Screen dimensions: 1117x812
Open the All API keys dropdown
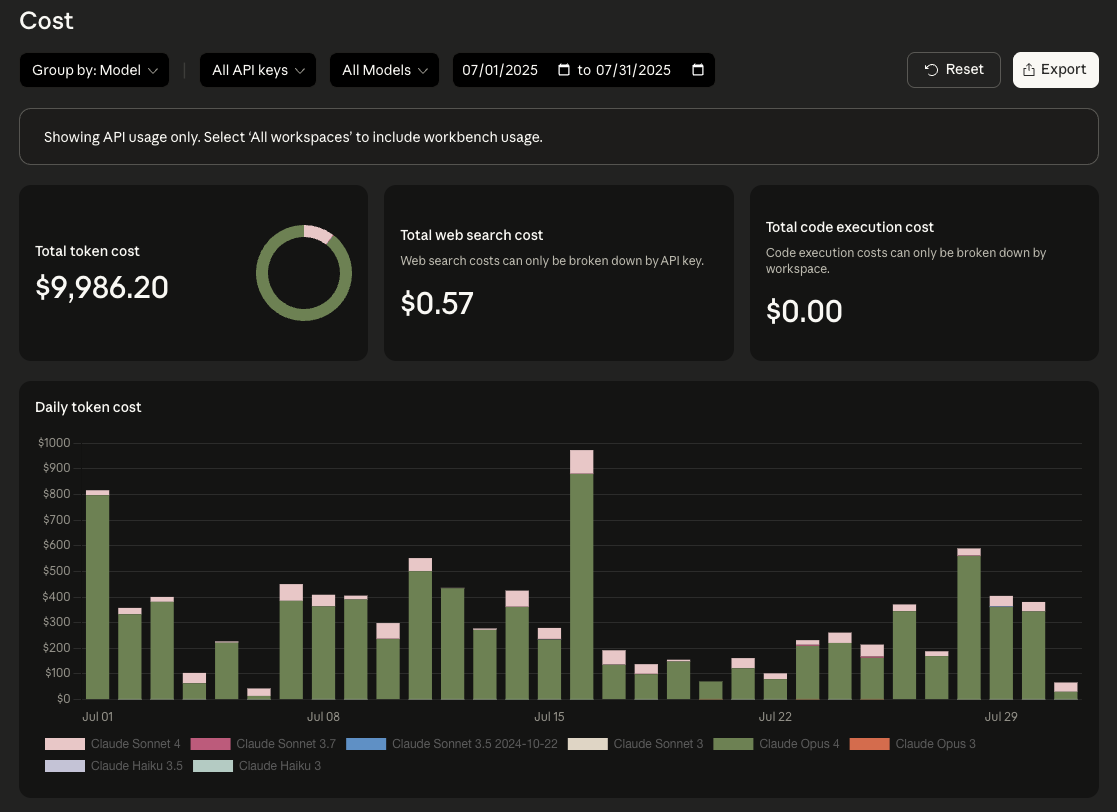click(x=257, y=70)
